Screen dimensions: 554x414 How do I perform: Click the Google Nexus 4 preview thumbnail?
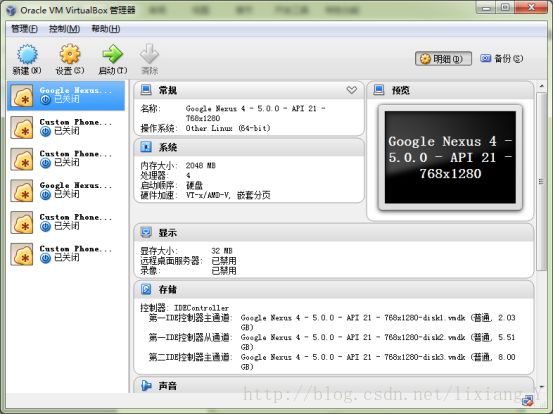[450, 157]
